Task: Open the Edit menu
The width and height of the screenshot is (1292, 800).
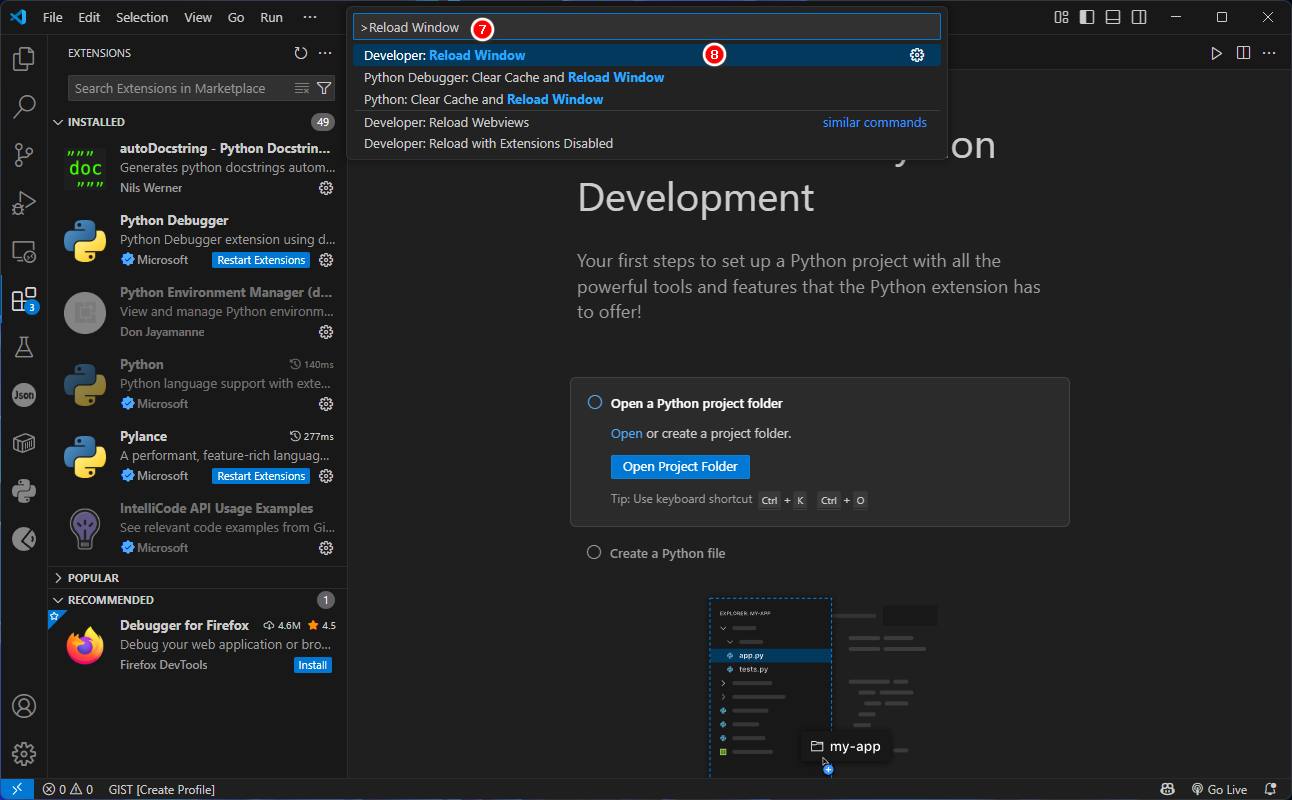Action: [x=89, y=17]
